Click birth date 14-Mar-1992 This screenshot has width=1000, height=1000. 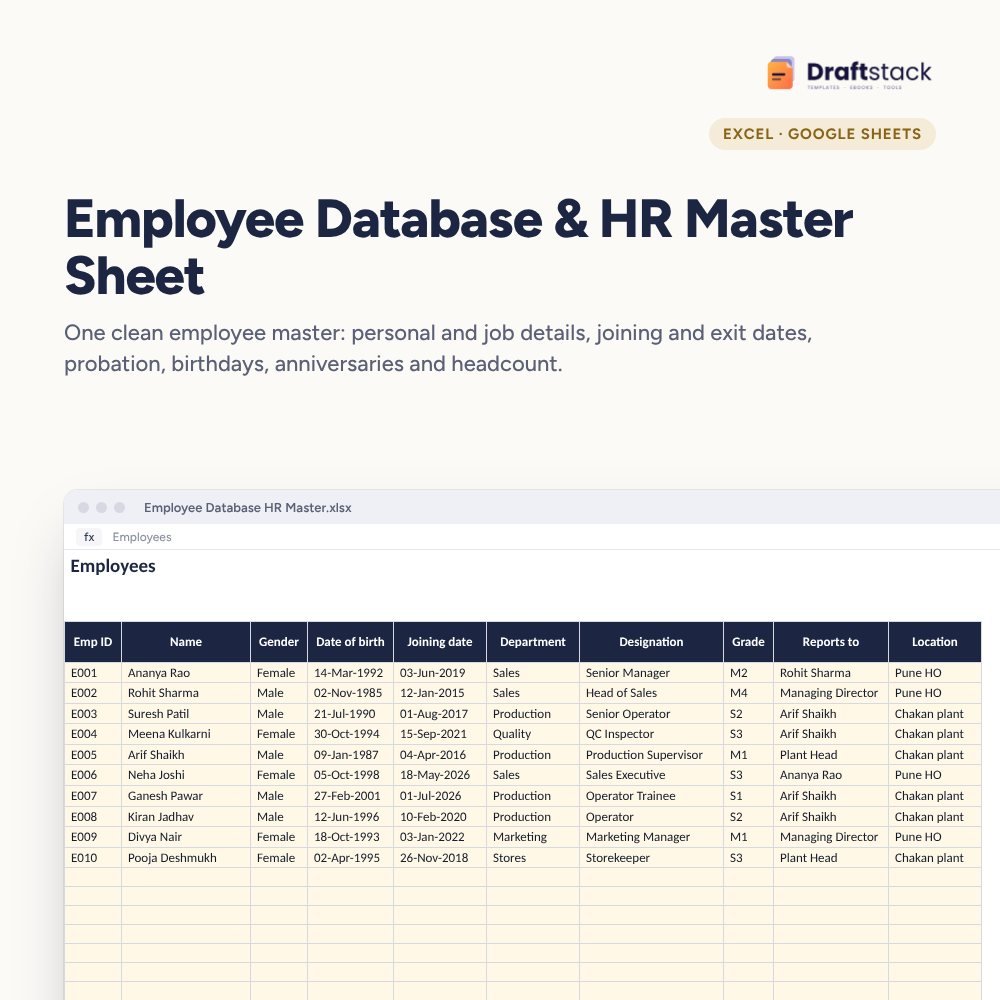pos(348,672)
